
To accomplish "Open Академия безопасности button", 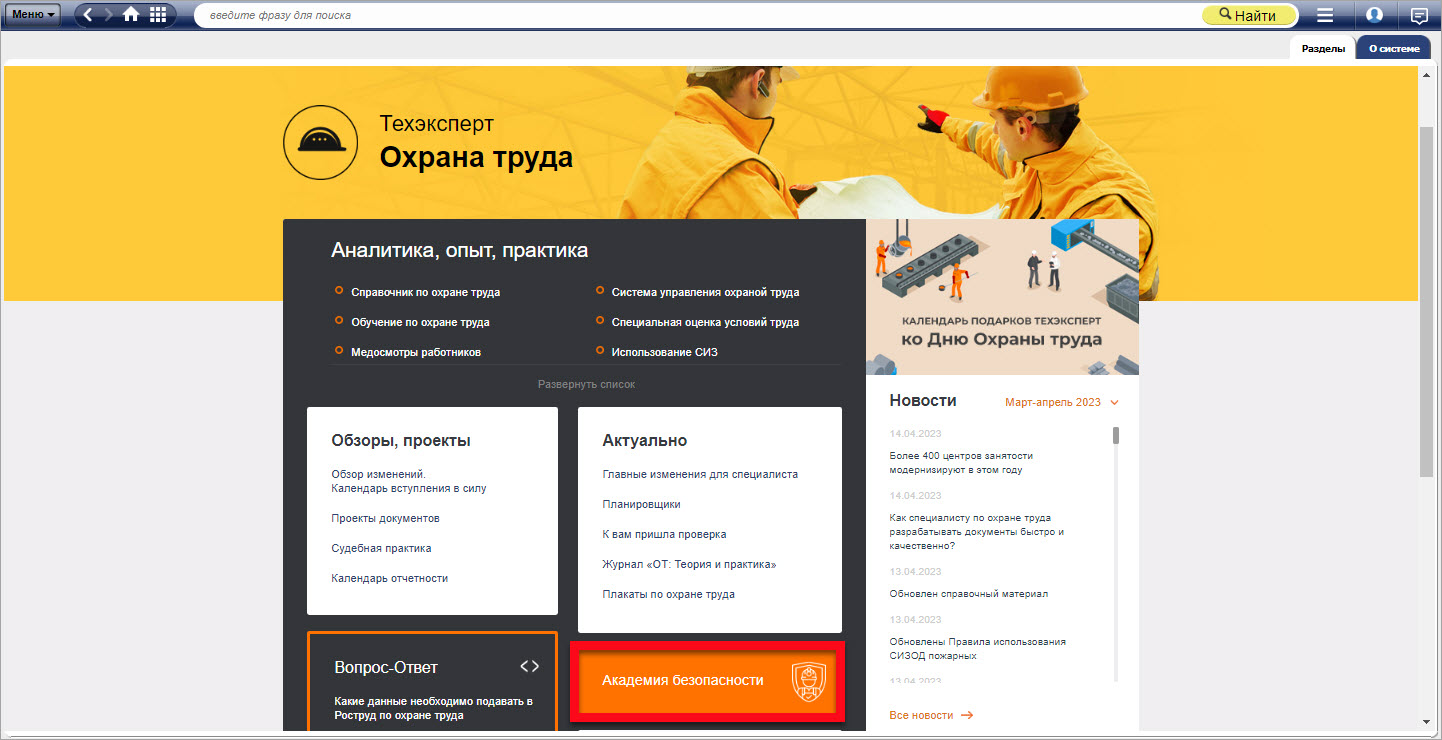I will click(707, 681).
